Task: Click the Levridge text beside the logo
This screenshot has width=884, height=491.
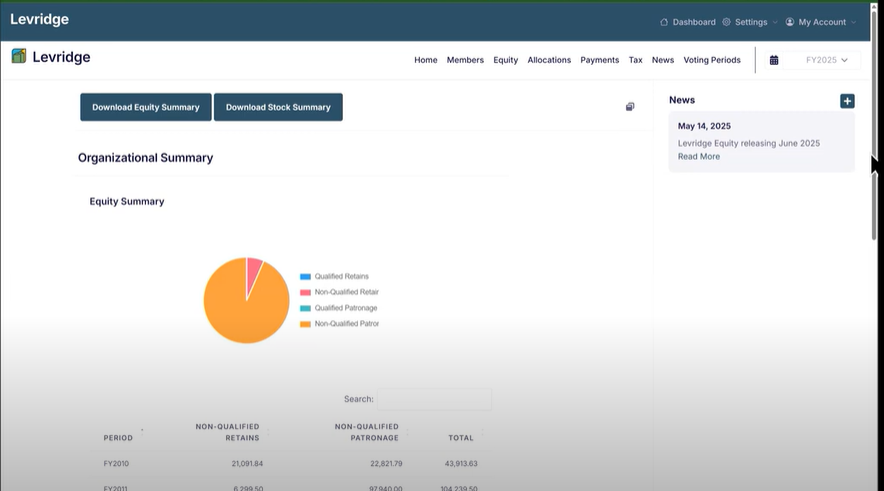Action: (61, 57)
